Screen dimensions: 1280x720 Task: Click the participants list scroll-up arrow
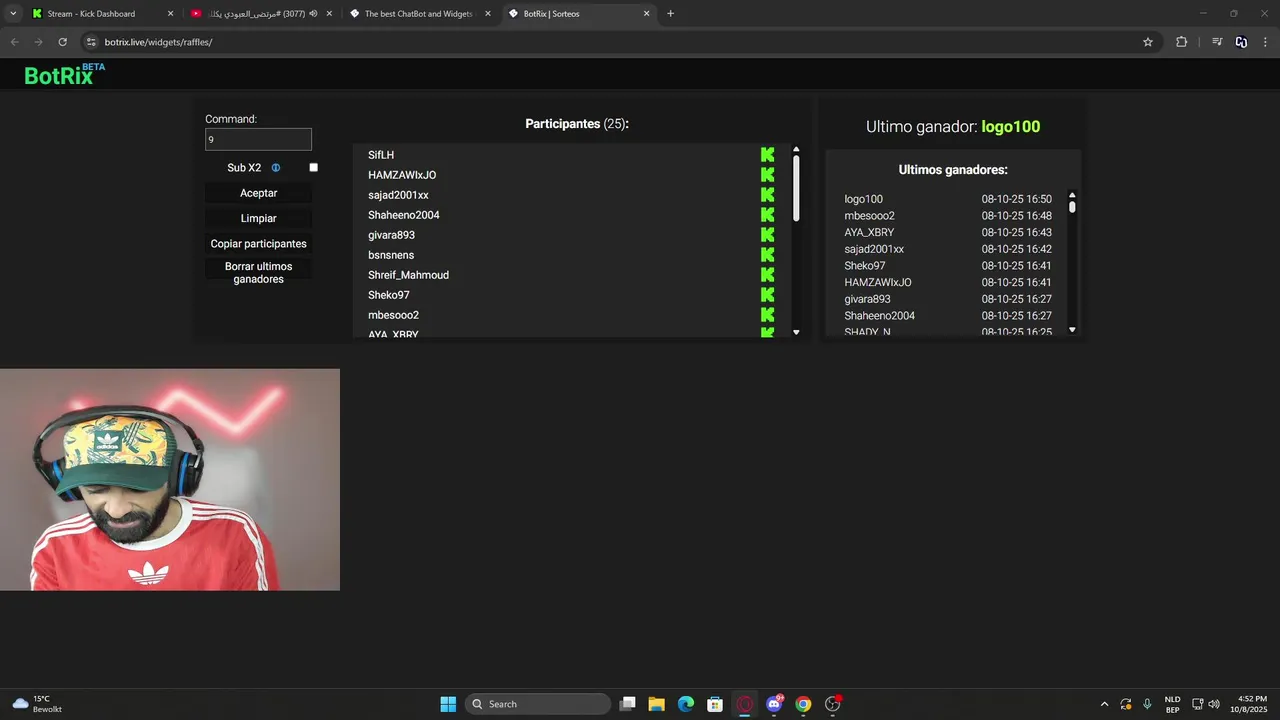[796, 150]
